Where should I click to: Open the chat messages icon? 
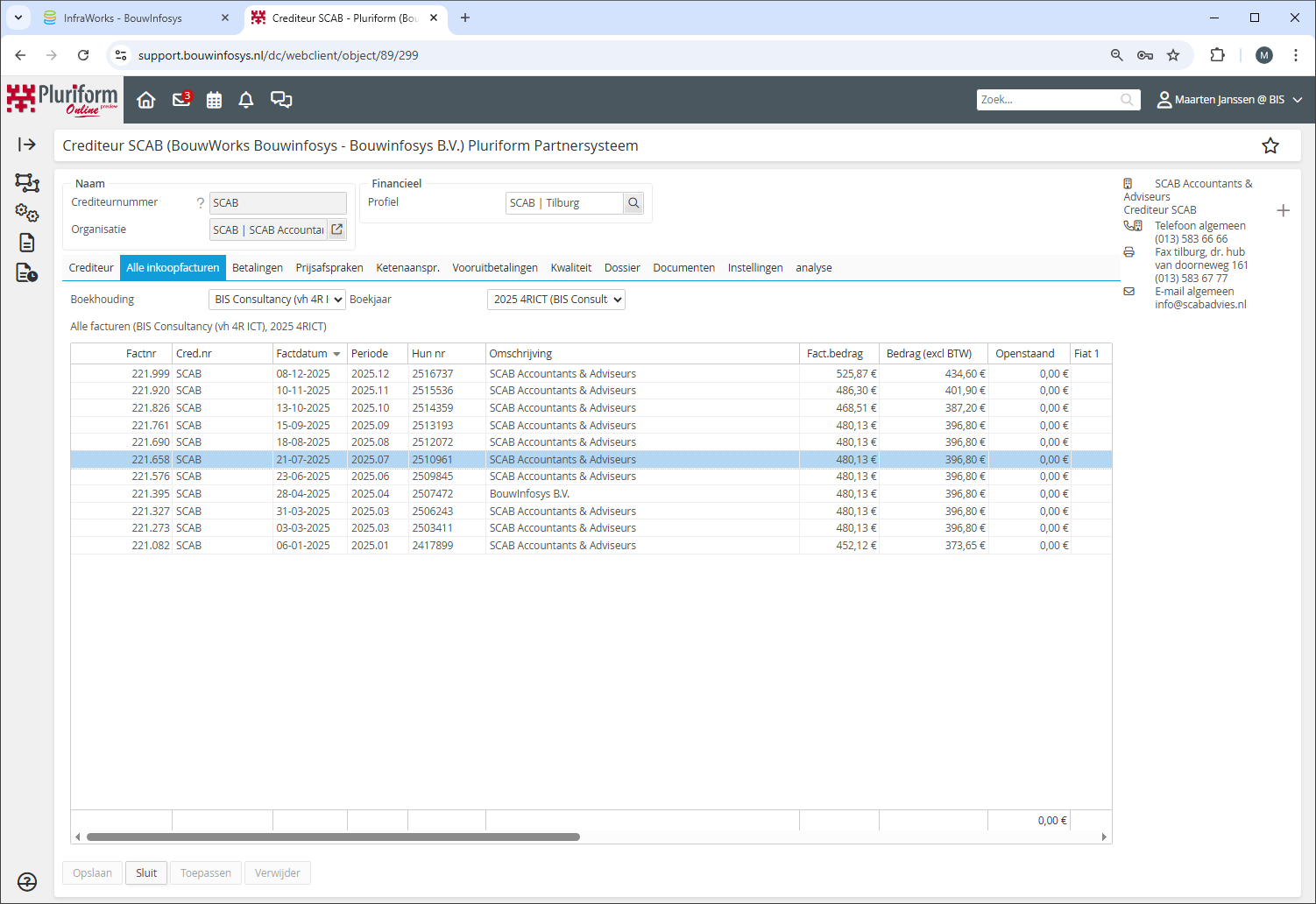(x=281, y=100)
